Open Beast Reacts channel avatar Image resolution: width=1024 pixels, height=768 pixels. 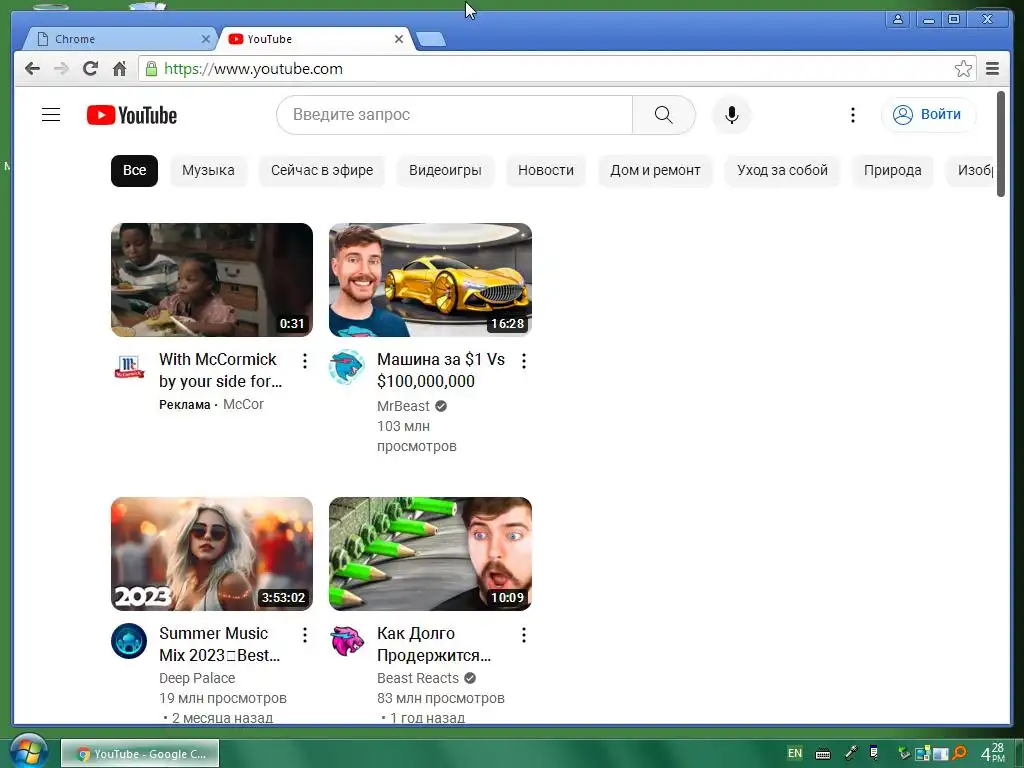tap(347, 641)
